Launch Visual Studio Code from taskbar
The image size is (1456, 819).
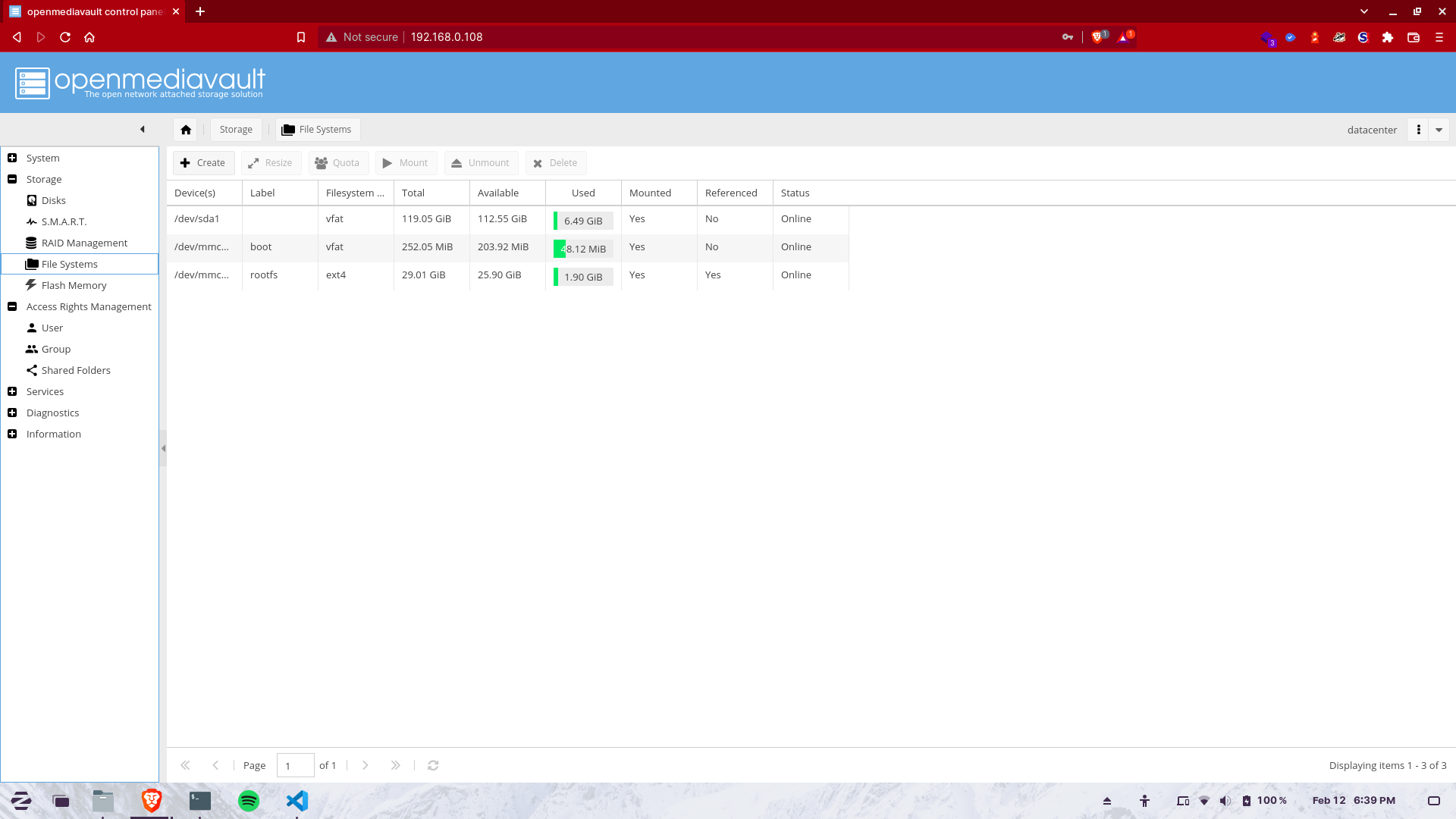(x=297, y=801)
